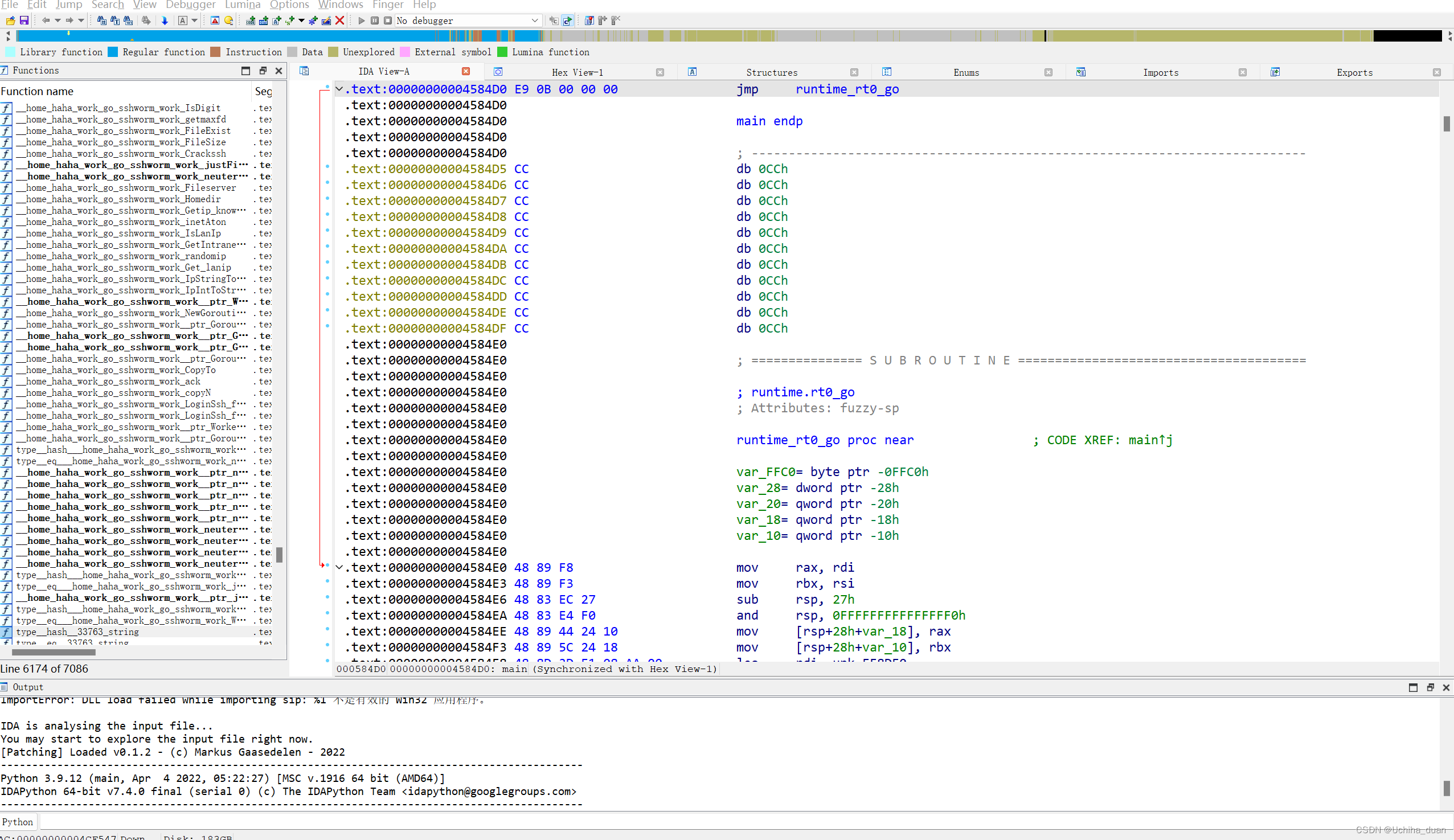The height and width of the screenshot is (840, 1454).
Task: Switch to the Hex View-1 tab
Action: [x=577, y=72]
